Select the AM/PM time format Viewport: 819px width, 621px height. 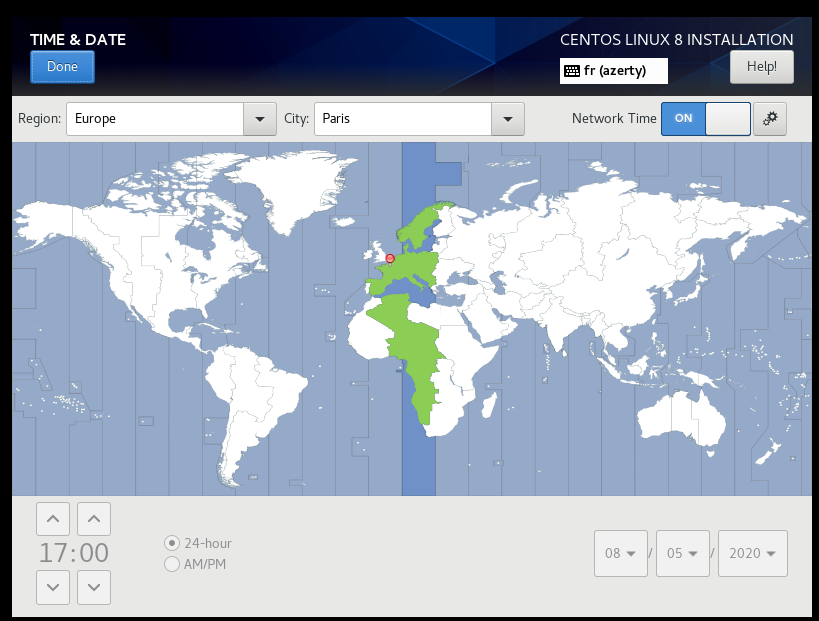(x=172, y=565)
